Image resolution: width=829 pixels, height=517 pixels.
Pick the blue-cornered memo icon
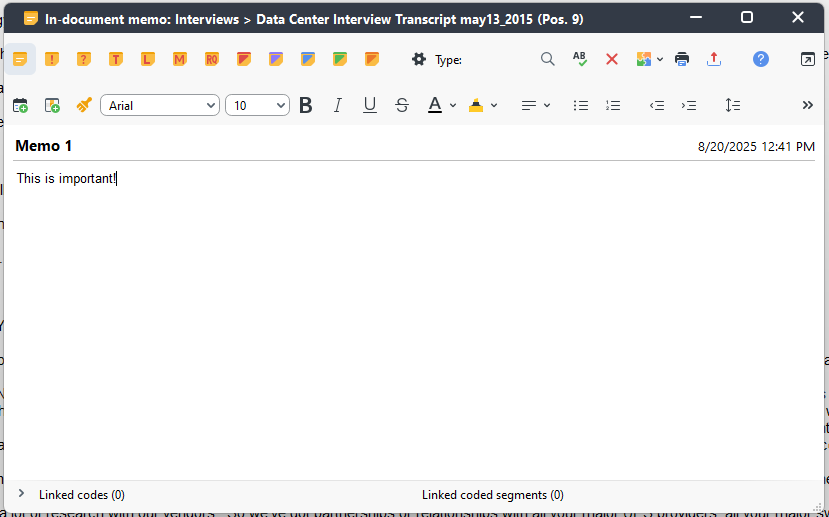point(308,59)
